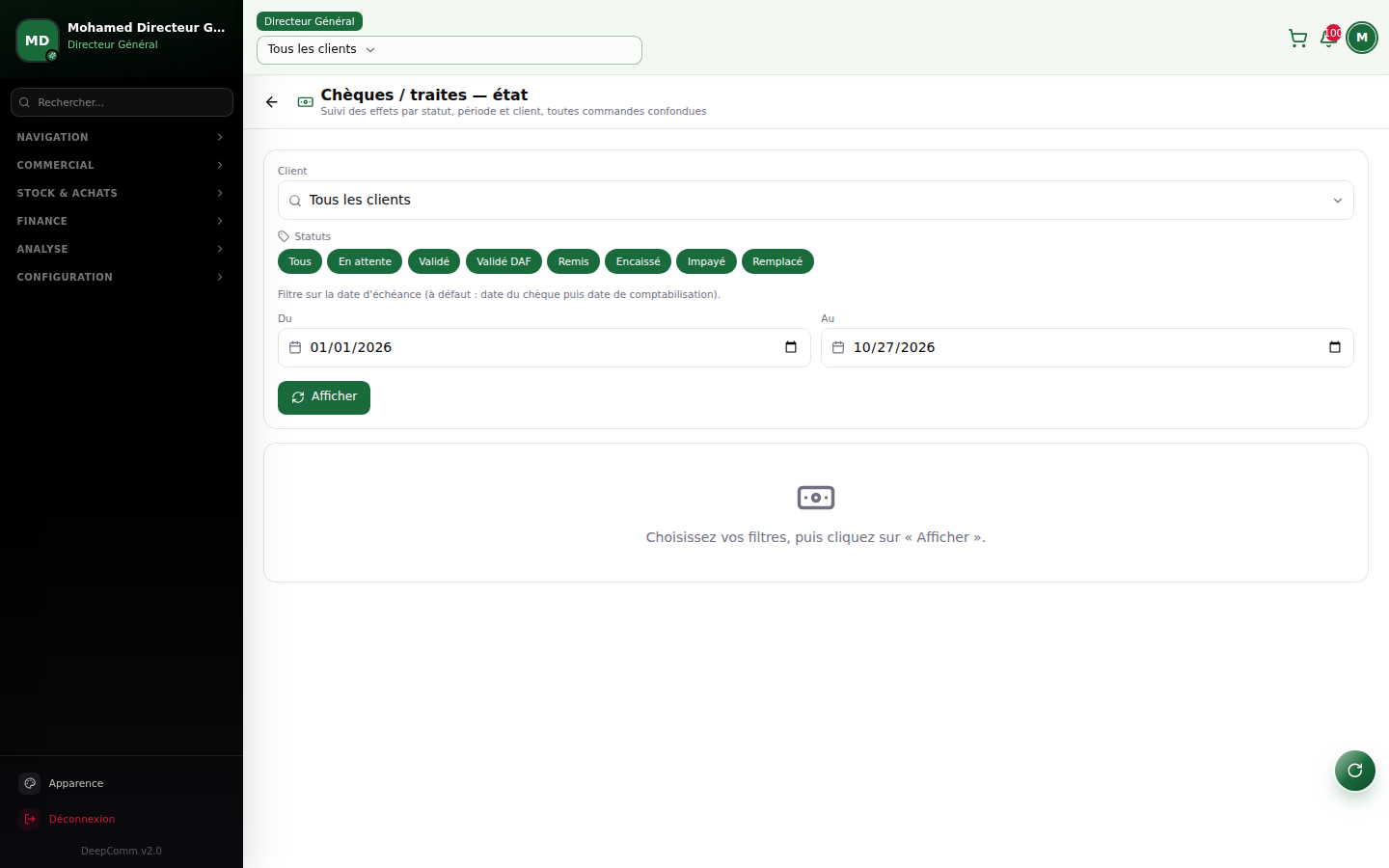Screen dimensions: 1389x868
Task: Click the DeepComm v2.0 version text
Action: [122, 851]
